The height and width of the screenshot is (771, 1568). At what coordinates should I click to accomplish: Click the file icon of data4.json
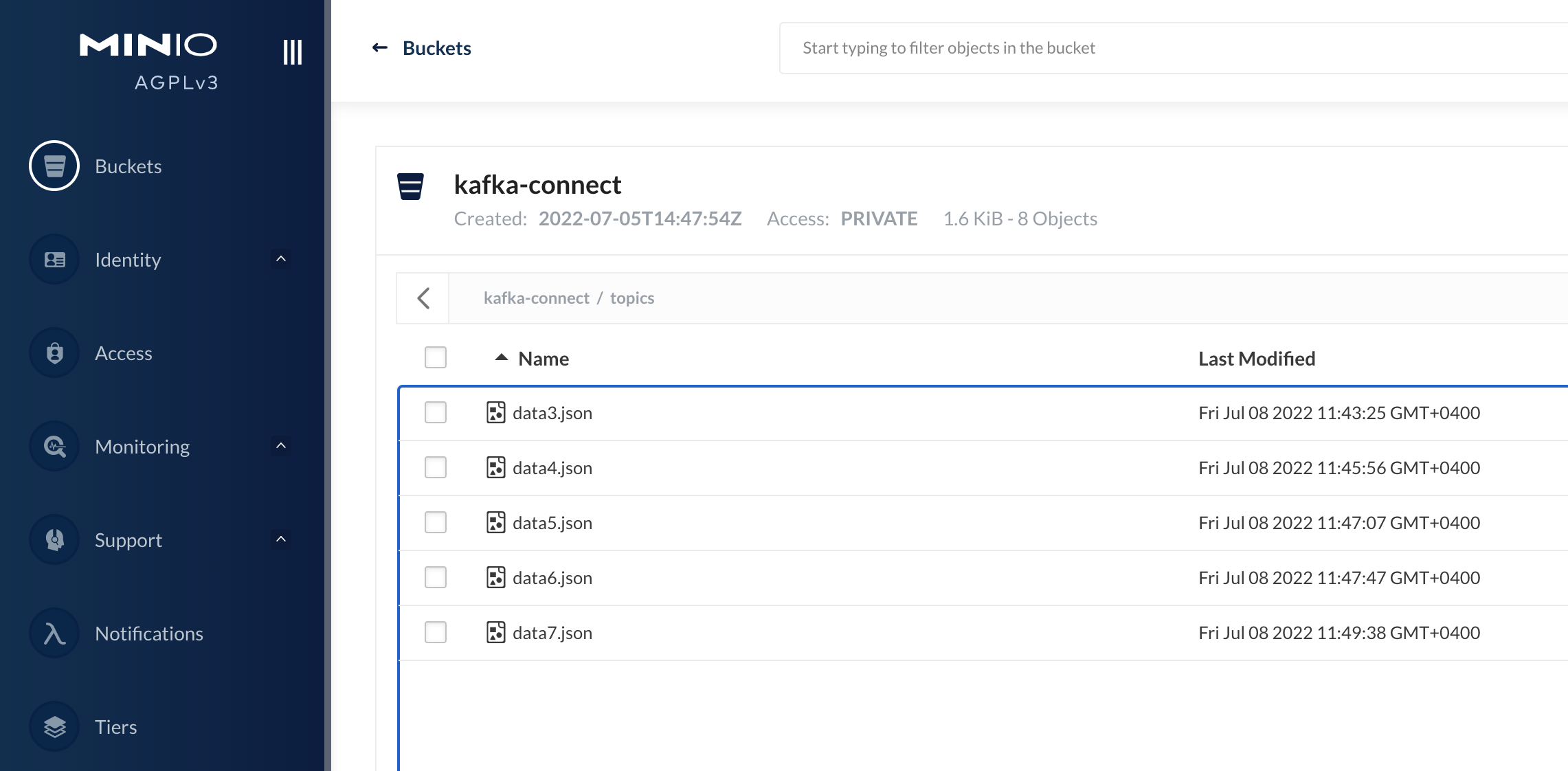pos(495,467)
